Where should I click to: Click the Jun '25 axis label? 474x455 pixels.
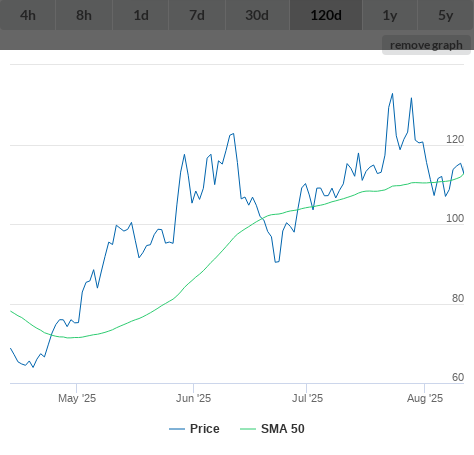tap(193, 398)
